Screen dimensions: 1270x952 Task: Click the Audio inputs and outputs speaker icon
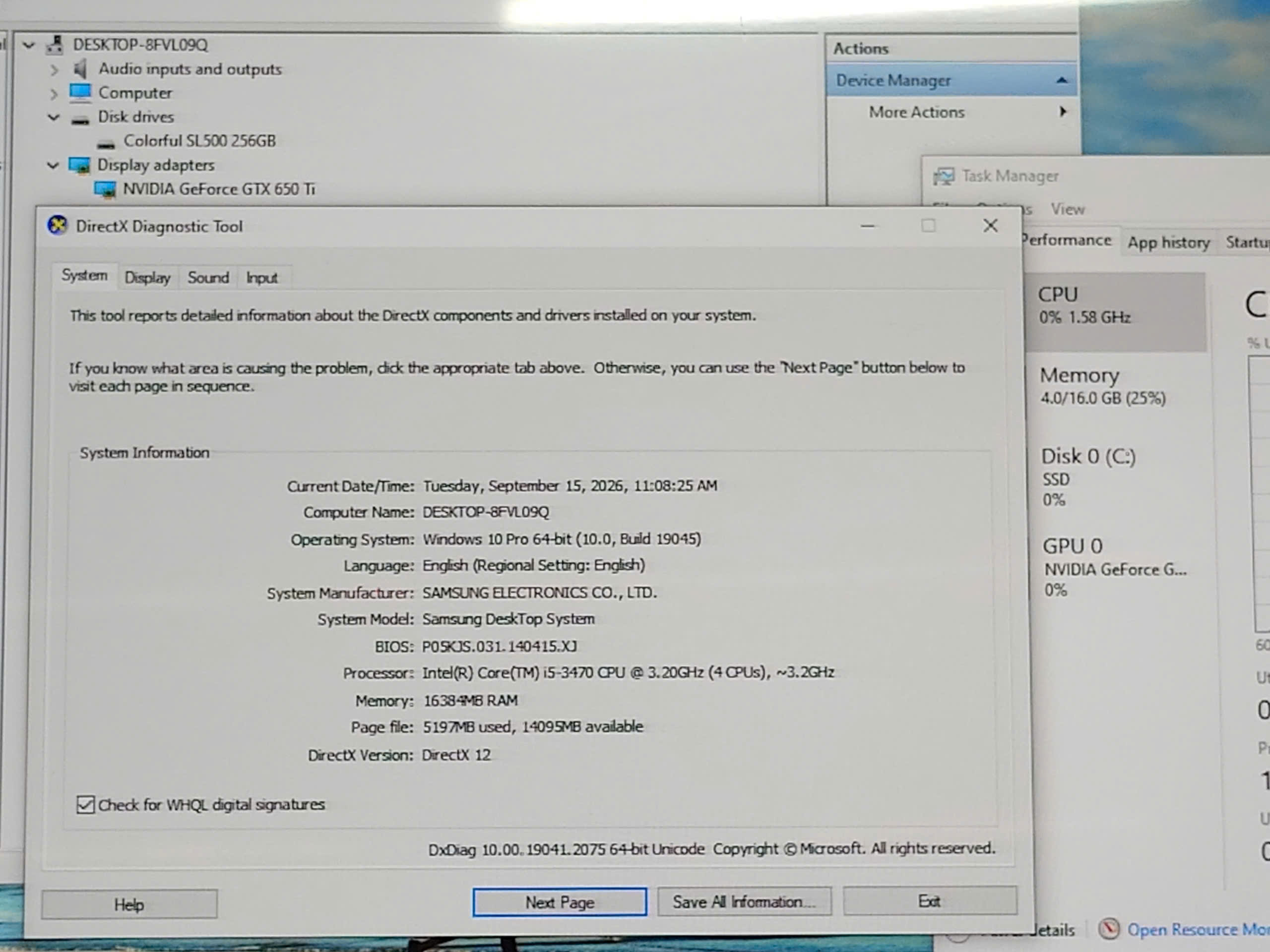80,69
